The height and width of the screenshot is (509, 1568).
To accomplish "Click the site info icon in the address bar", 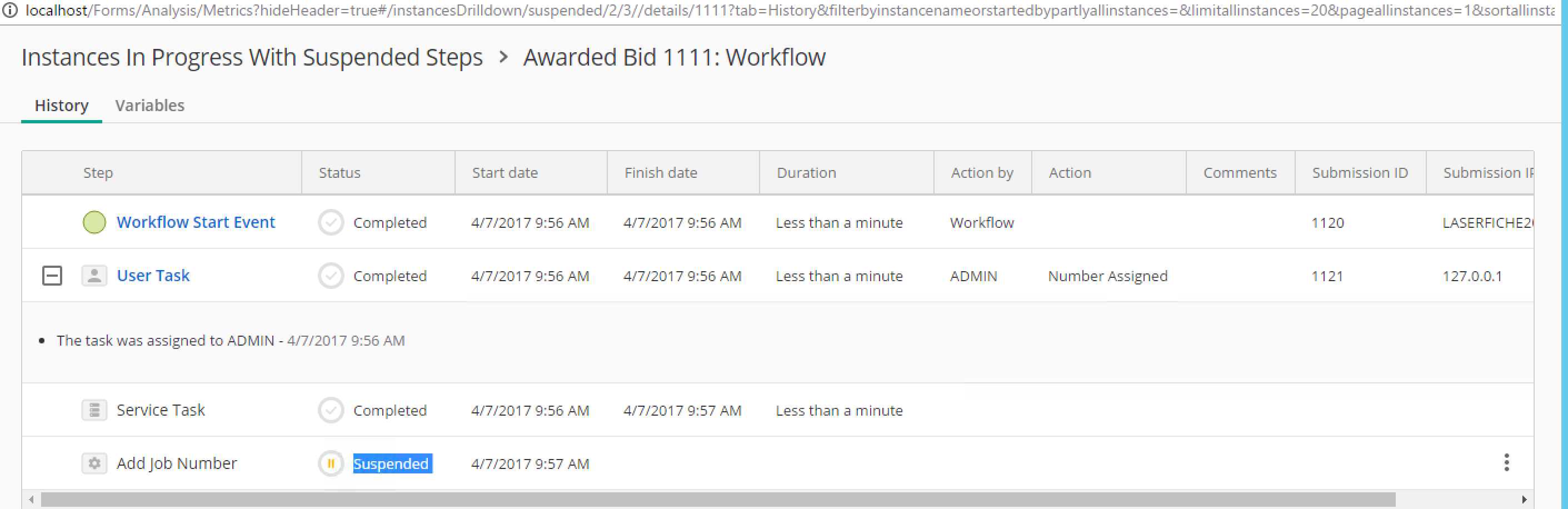I will point(10,11).
